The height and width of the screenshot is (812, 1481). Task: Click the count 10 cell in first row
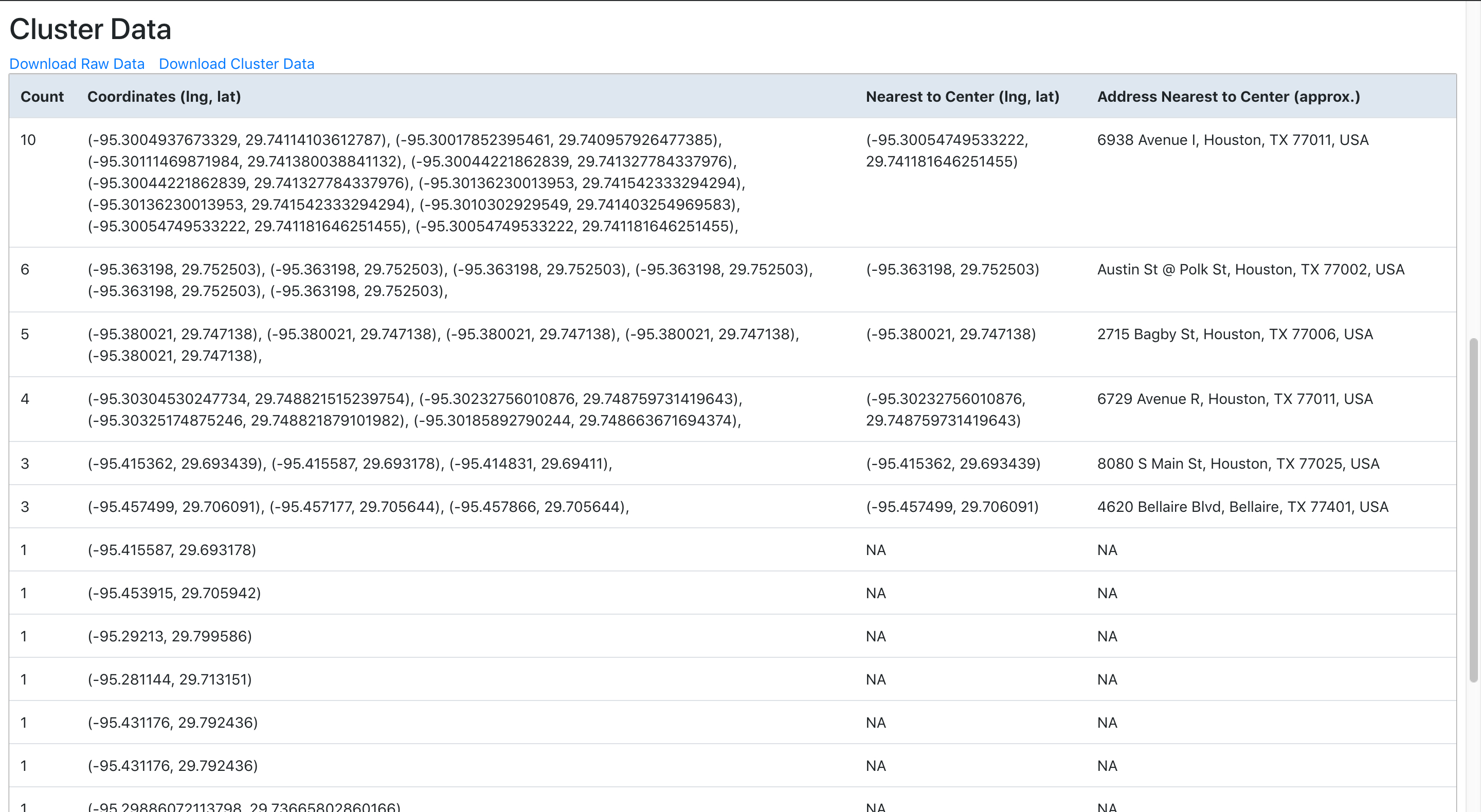coord(28,140)
